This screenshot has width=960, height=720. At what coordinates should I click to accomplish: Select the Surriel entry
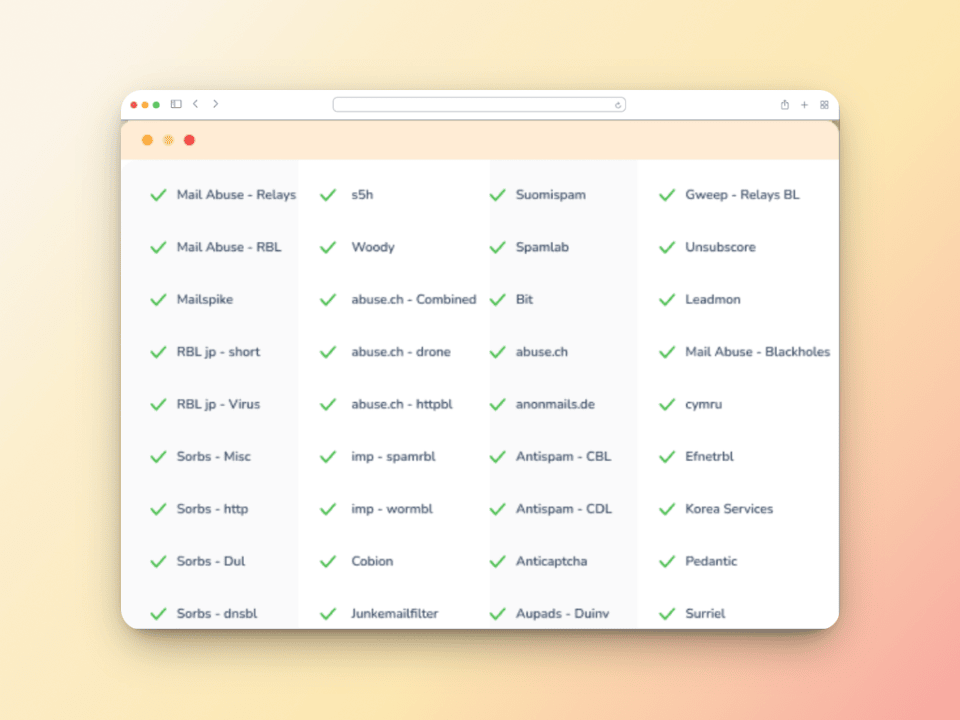click(705, 613)
